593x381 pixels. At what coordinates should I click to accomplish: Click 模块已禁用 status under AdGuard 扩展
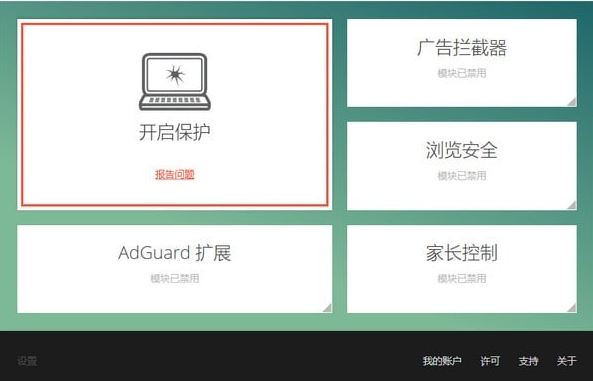coord(175,278)
